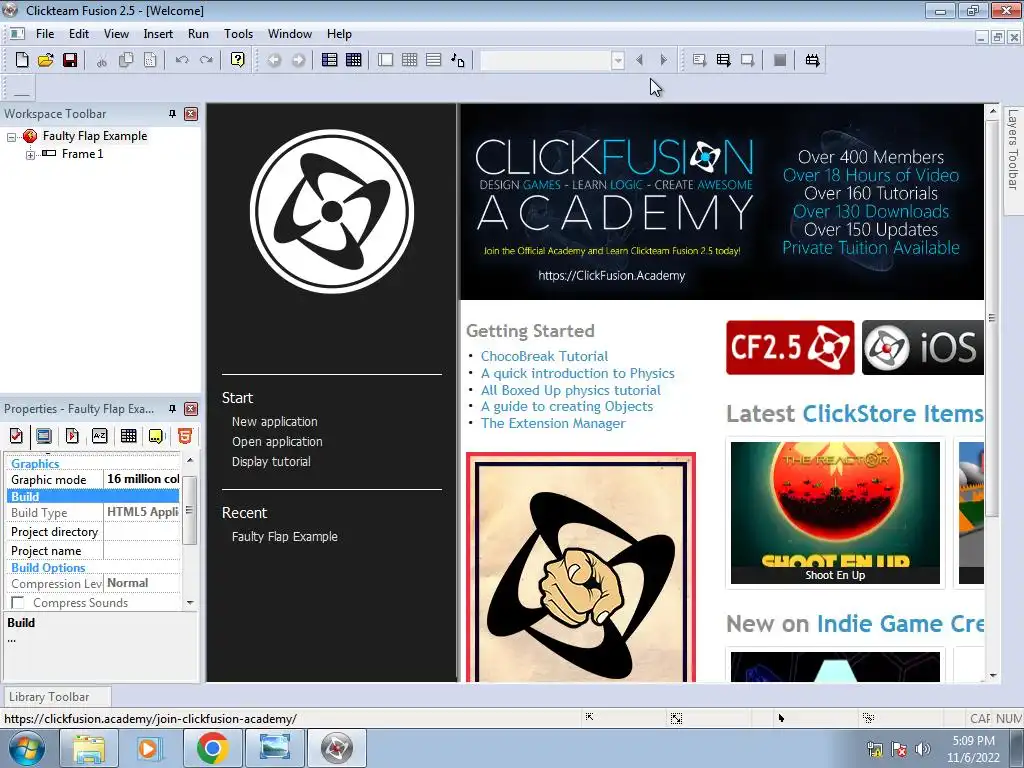This screenshot has width=1024, height=768.
Task: Open the Build Type HTML5 value field
Action: 142,513
